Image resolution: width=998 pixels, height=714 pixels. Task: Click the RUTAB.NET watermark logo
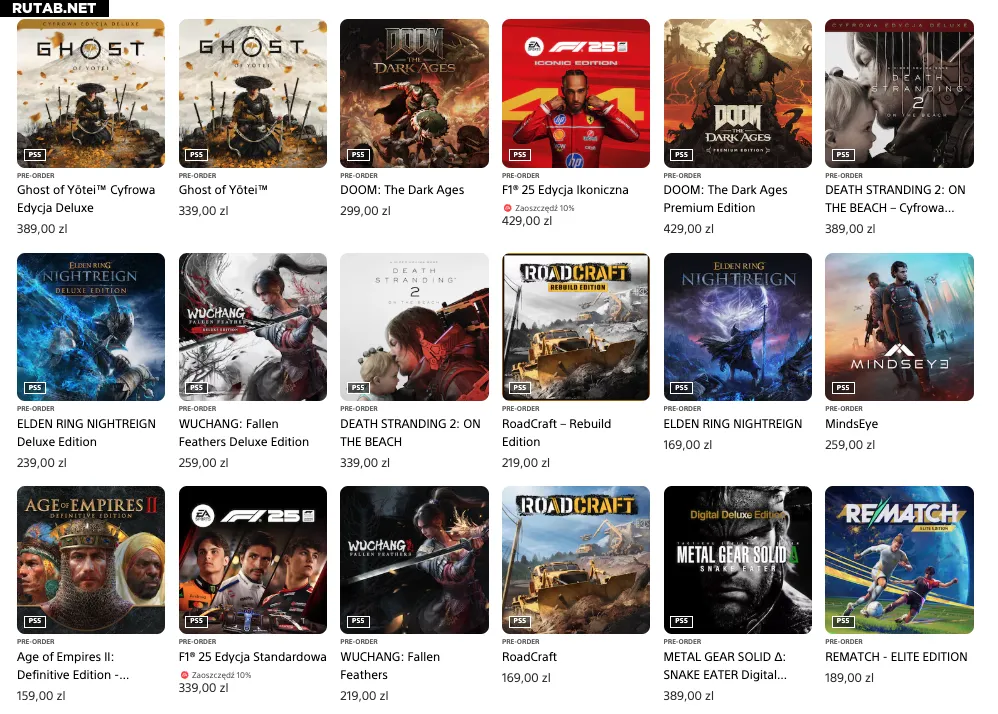coord(54,8)
